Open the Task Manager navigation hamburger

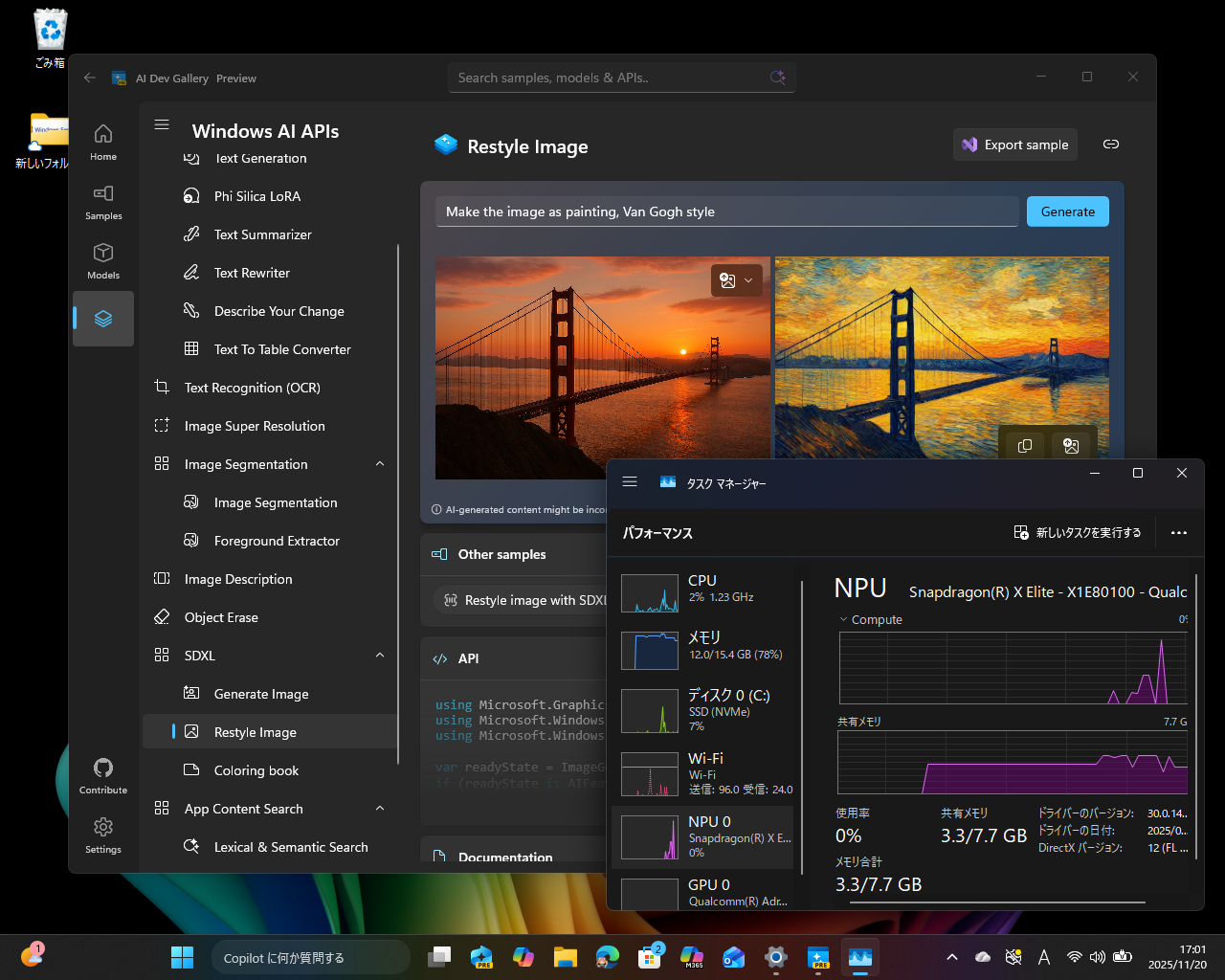pos(630,481)
